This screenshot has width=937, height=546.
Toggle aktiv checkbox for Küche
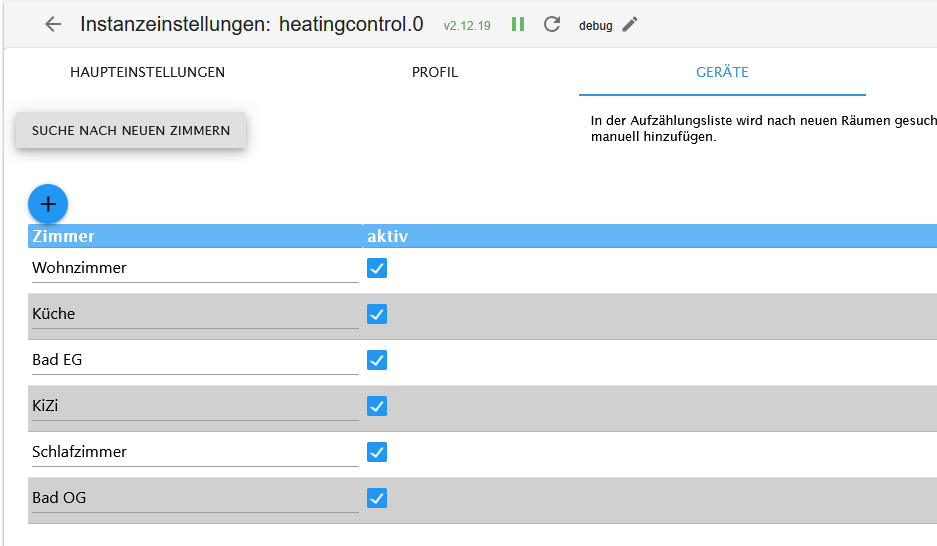[377, 314]
